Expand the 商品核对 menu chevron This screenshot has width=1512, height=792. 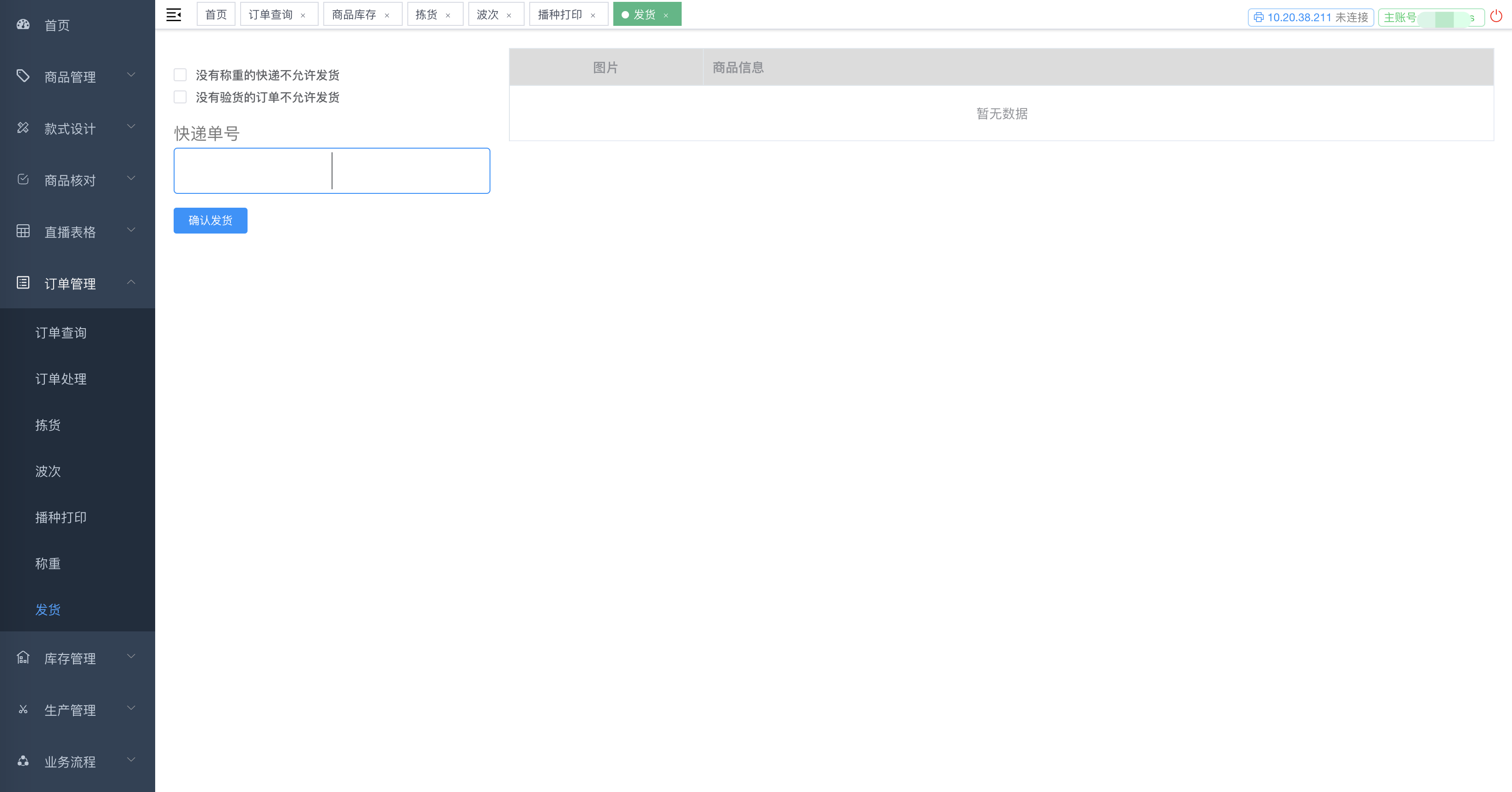(x=131, y=178)
